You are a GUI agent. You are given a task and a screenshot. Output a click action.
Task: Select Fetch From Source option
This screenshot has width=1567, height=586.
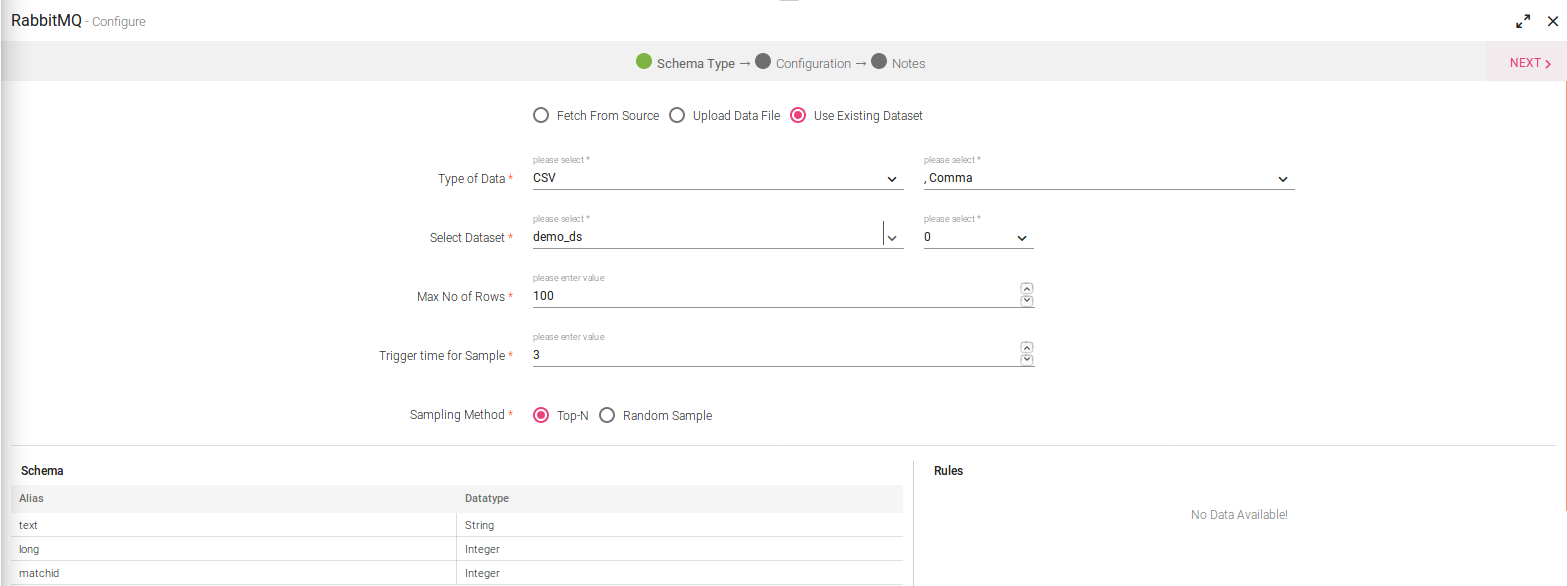541,115
